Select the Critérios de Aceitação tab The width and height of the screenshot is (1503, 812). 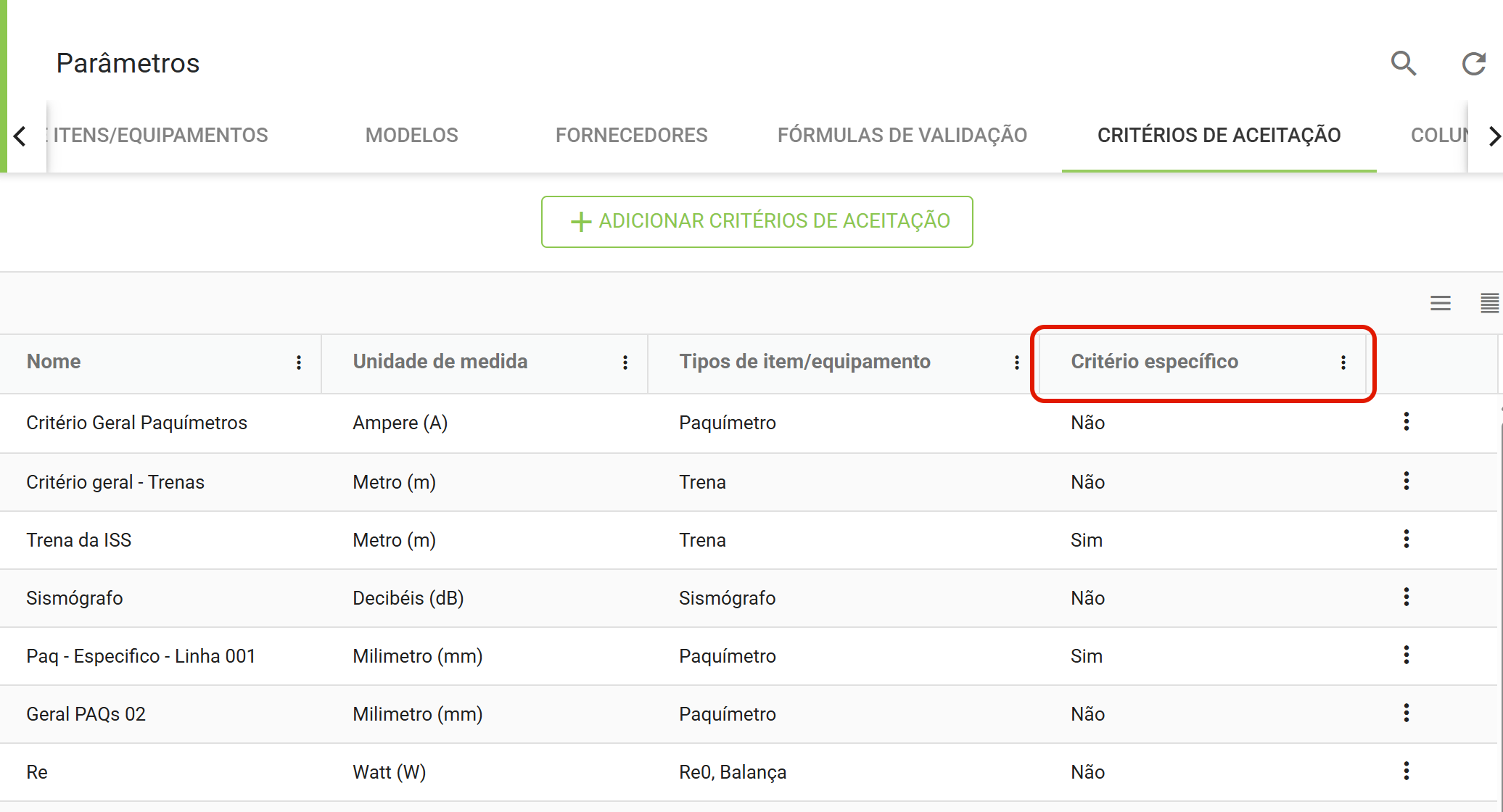click(1219, 136)
